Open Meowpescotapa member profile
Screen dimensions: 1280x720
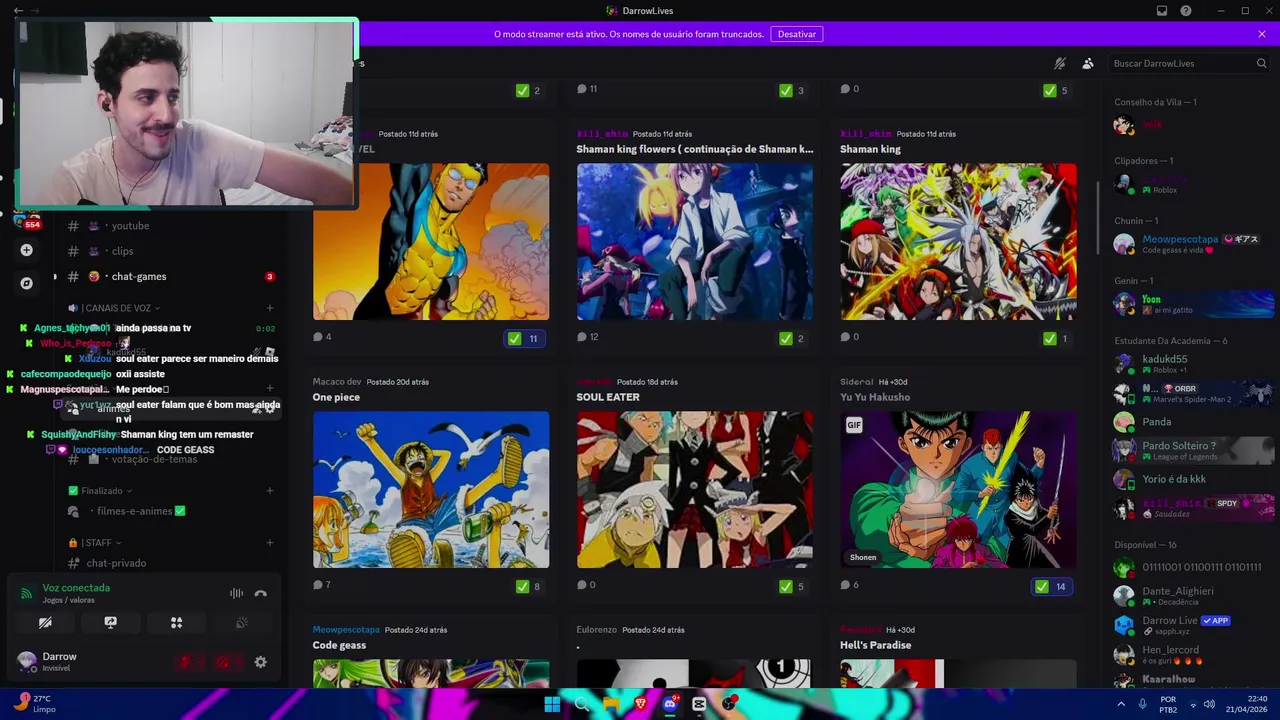1192,244
